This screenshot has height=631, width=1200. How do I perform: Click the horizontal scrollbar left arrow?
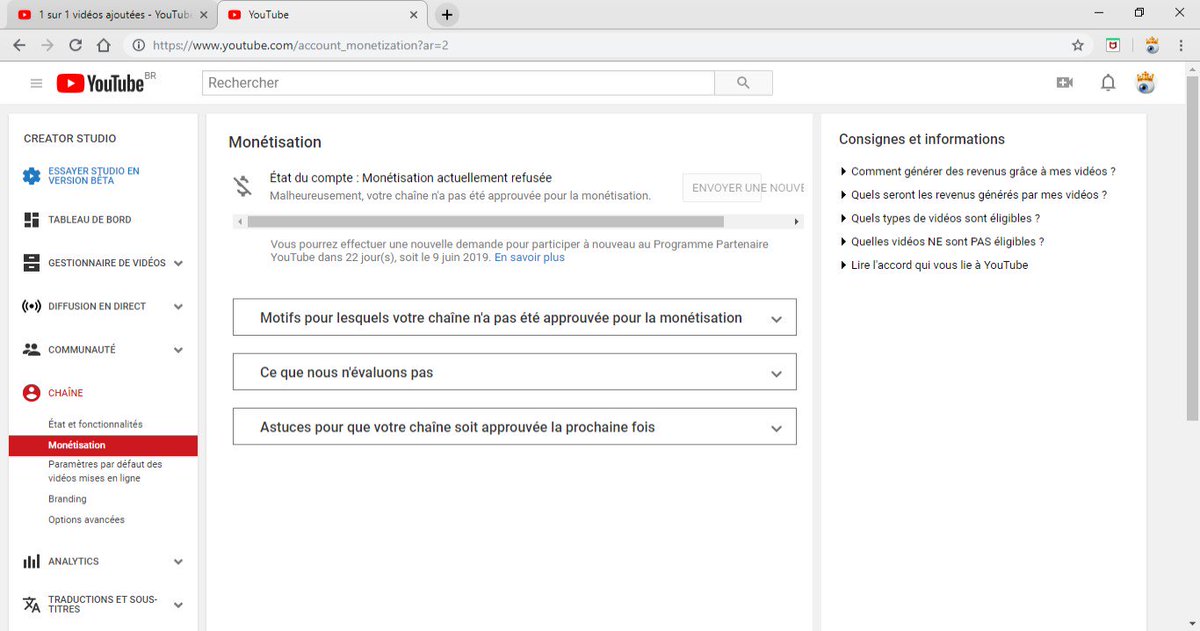(239, 221)
